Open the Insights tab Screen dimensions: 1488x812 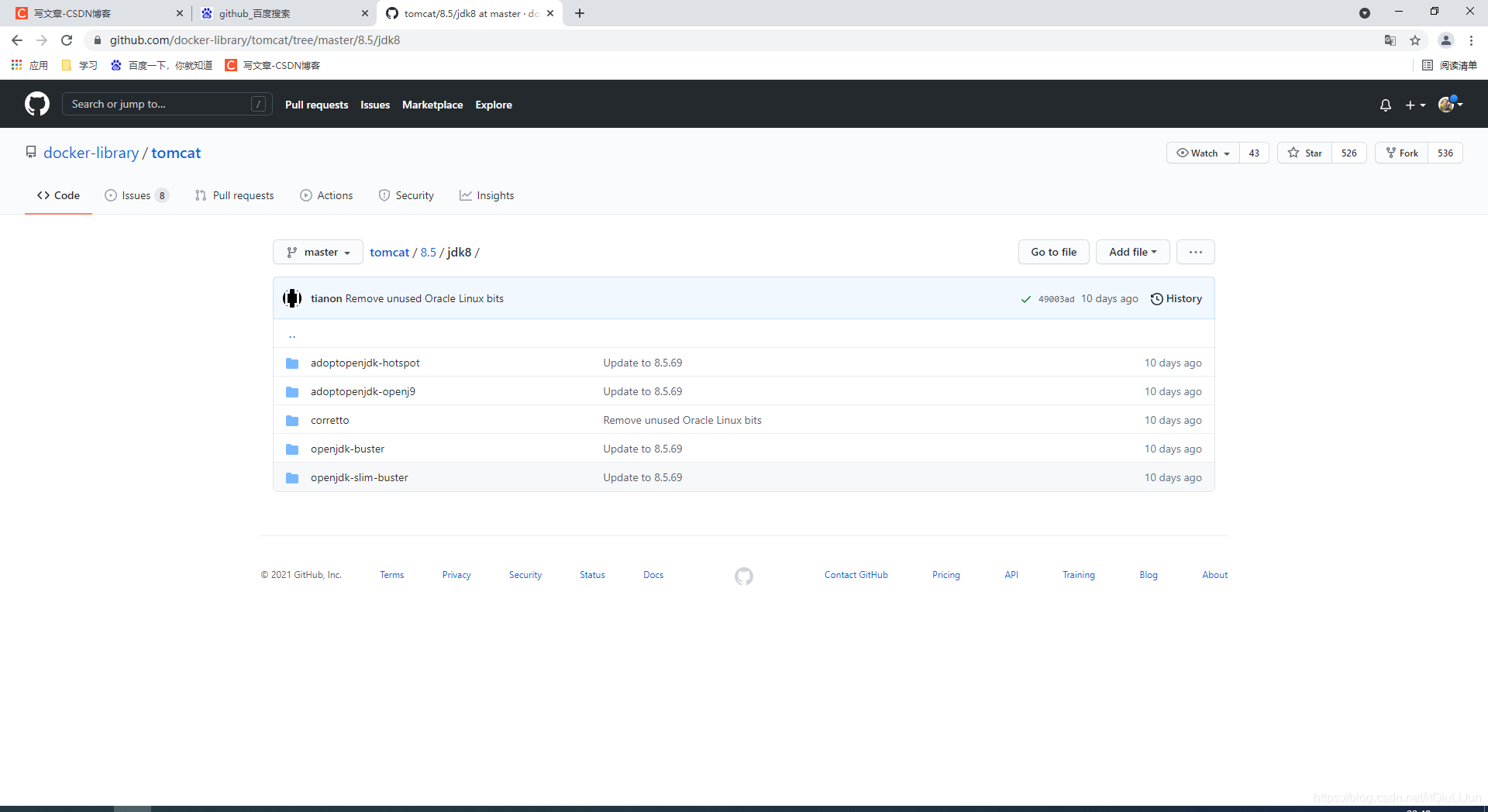[487, 195]
